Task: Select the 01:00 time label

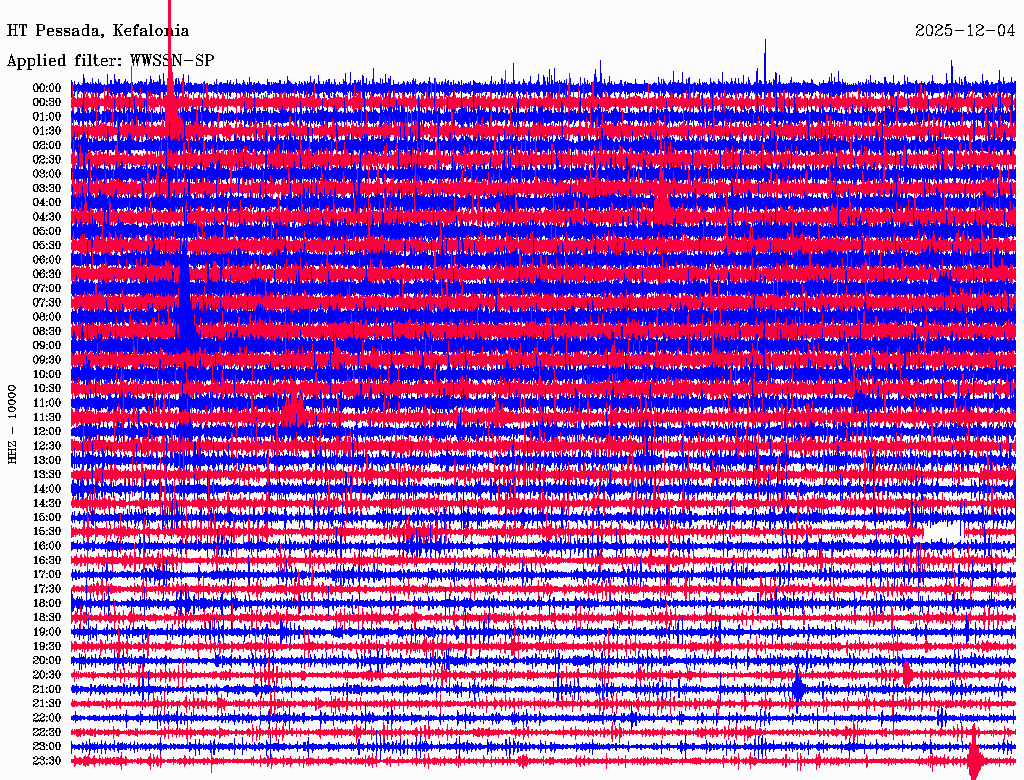Action: (x=47, y=116)
